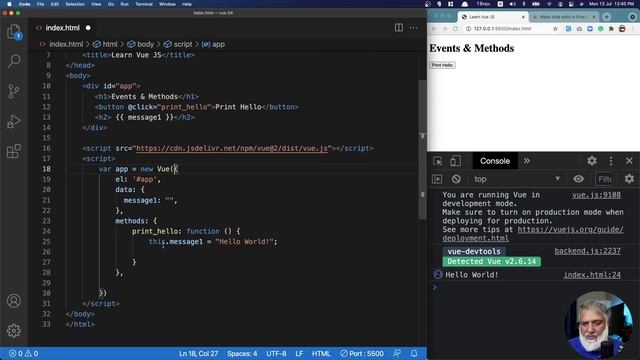
Task: Click the errors and warnings status indicator
Action: point(24,353)
